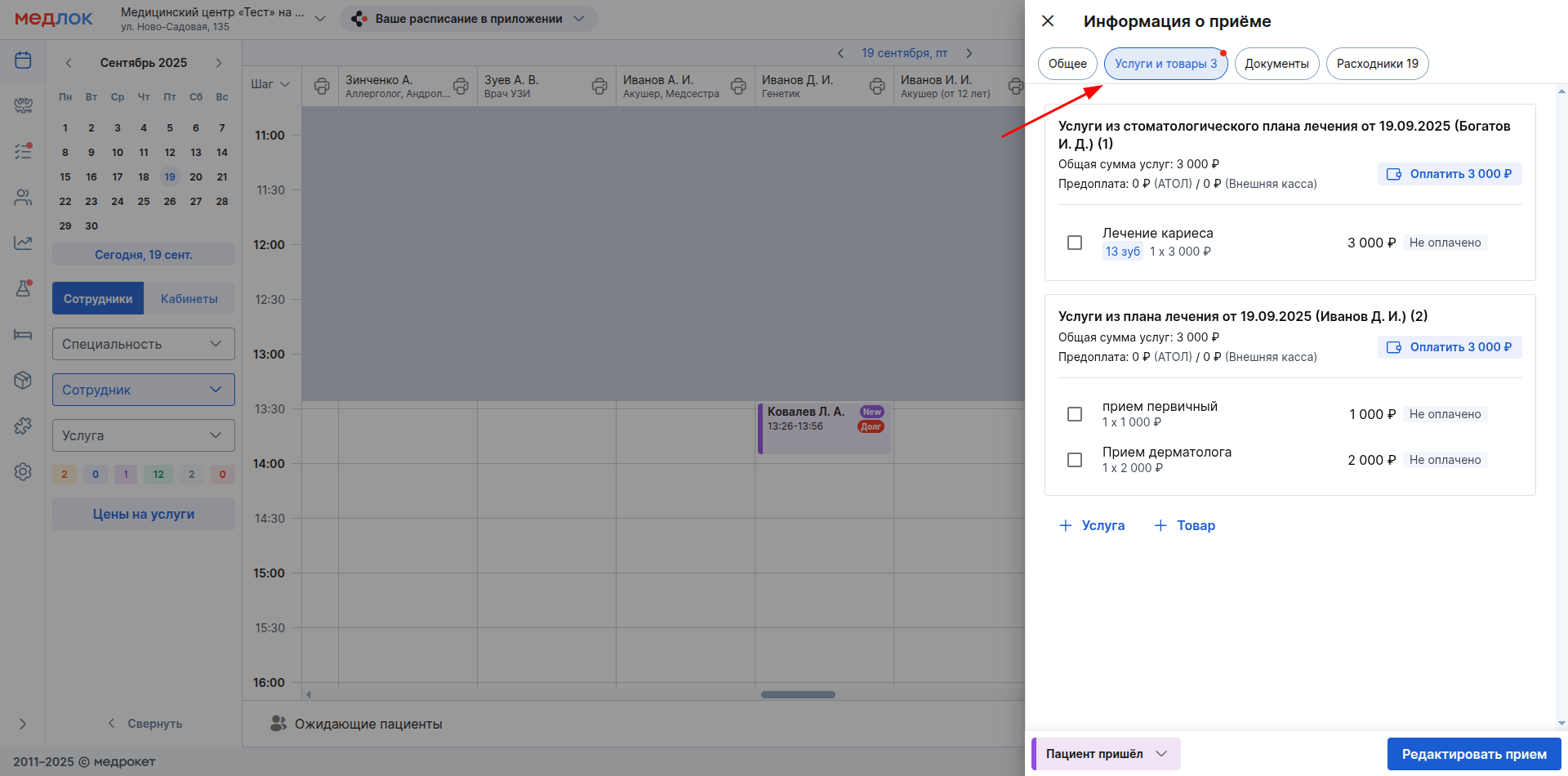The image size is (1568, 776).
Task: Open the Пациент пришёл status dropdown
Action: click(1106, 754)
